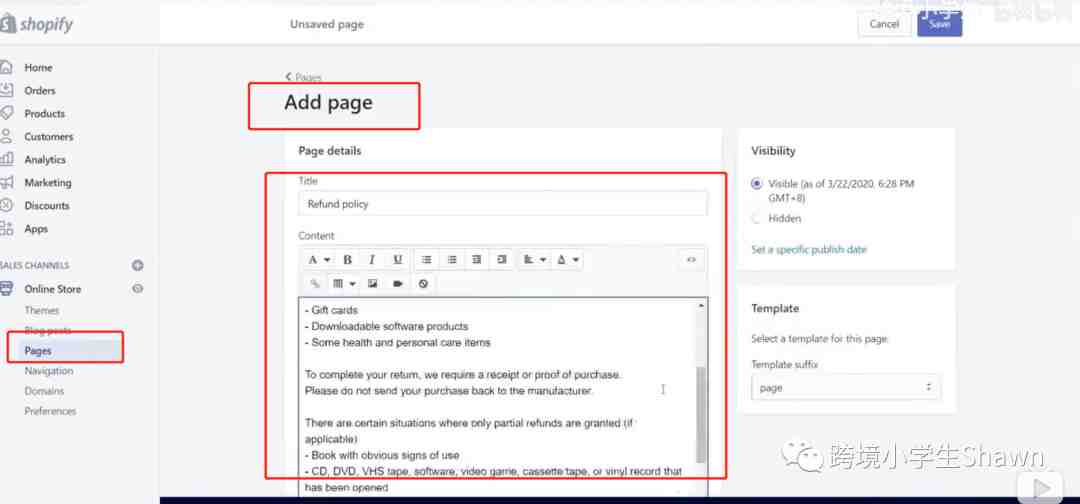Select the Visible radio button
The height and width of the screenshot is (504, 1080).
[x=757, y=184]
